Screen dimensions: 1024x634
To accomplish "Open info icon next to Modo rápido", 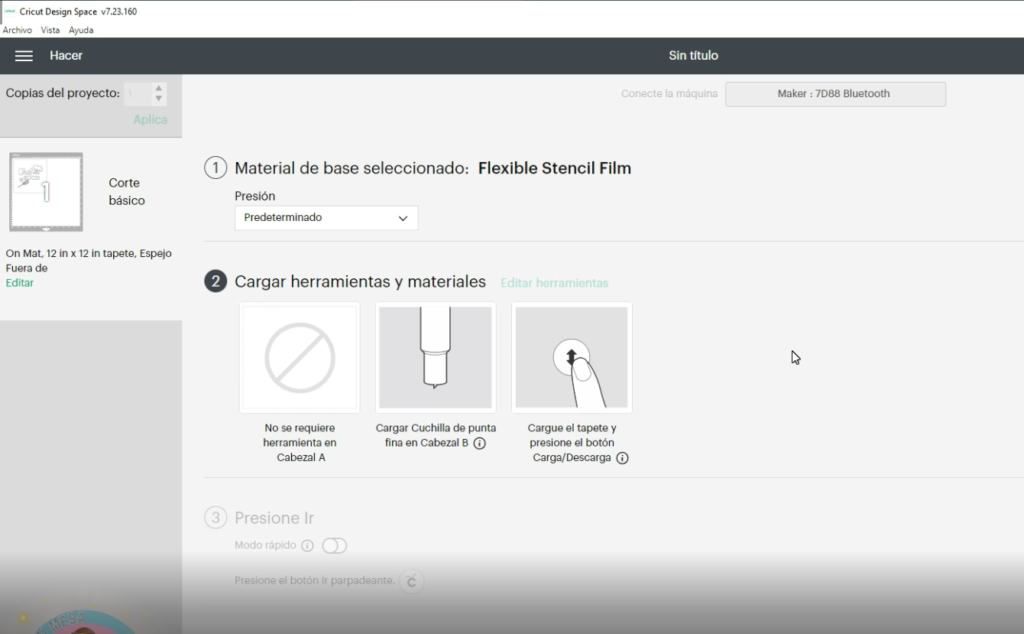I will [307, 545].
